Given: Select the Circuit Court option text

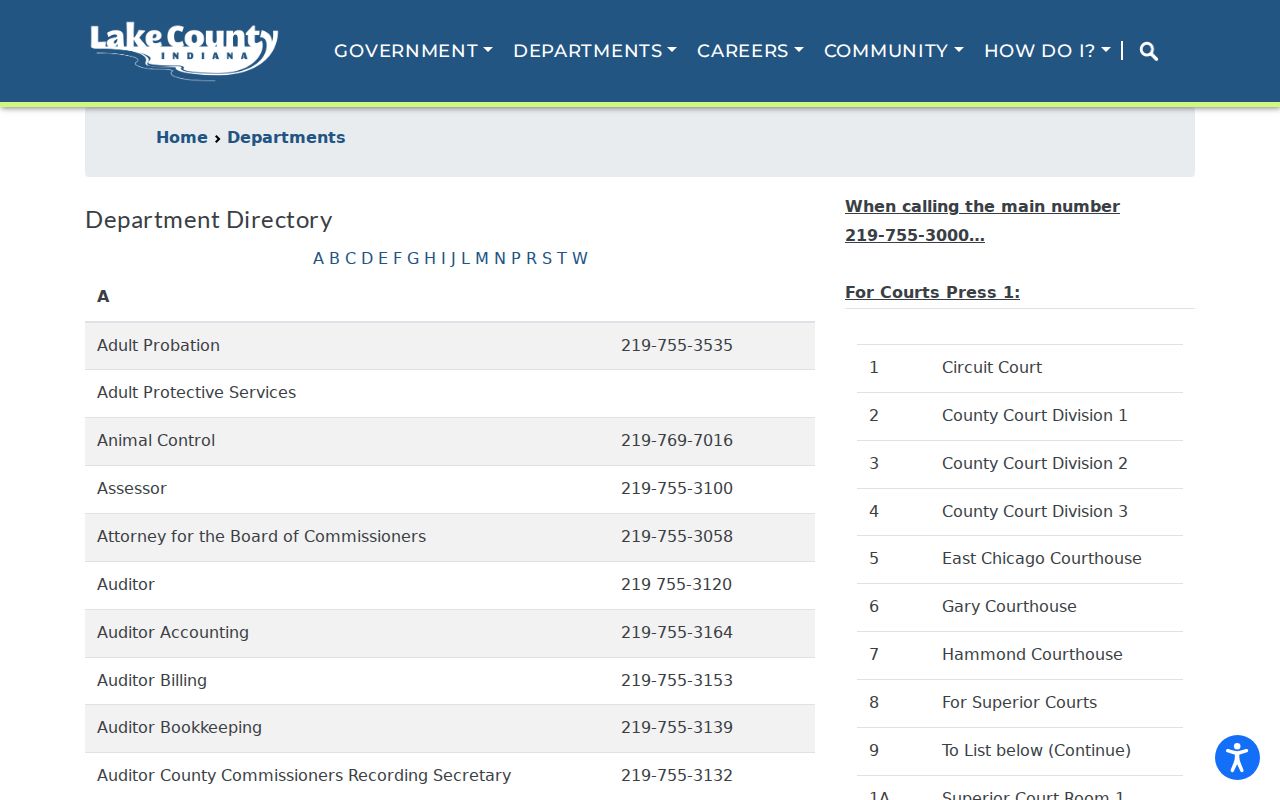Looking at the screenshot, I should point(992,368).
